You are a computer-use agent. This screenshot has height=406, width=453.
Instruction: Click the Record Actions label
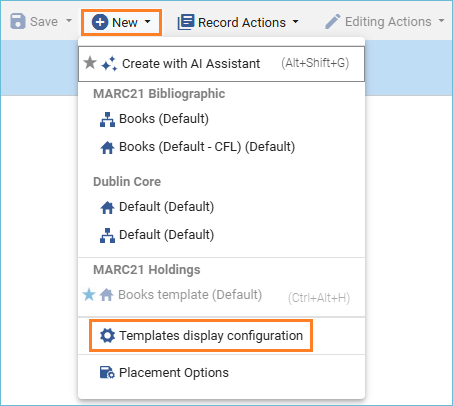[x=242, y=23]
